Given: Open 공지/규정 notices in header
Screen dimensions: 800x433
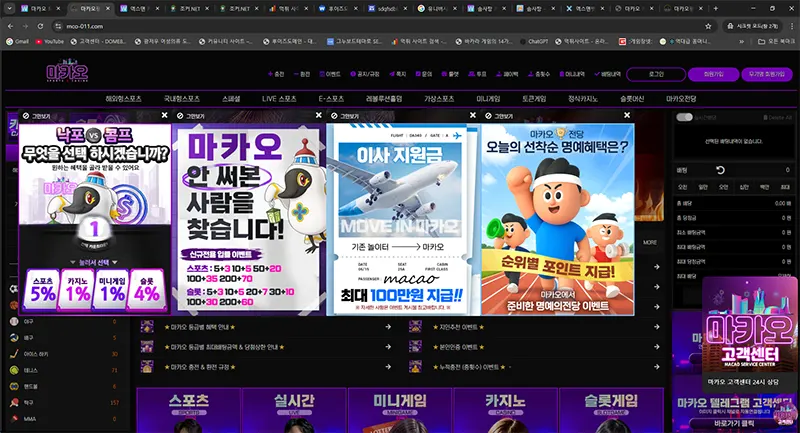Looking at the screenshot, I should pos(365,74).
